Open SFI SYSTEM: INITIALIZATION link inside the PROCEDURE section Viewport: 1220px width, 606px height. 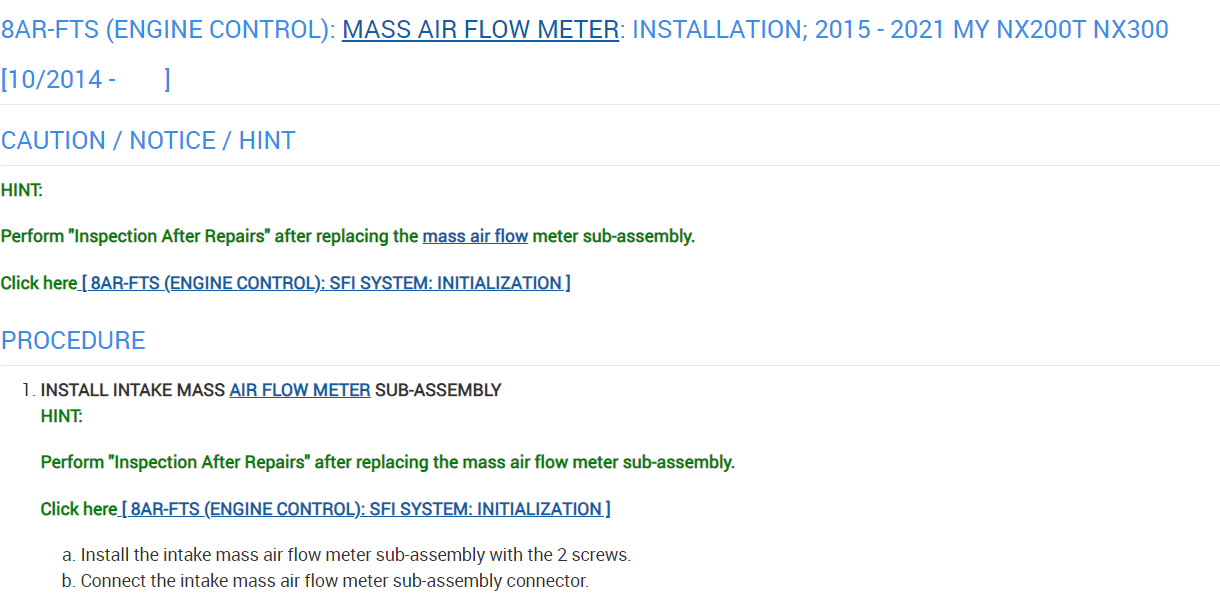pyautogui.click(x=366, y=509)
